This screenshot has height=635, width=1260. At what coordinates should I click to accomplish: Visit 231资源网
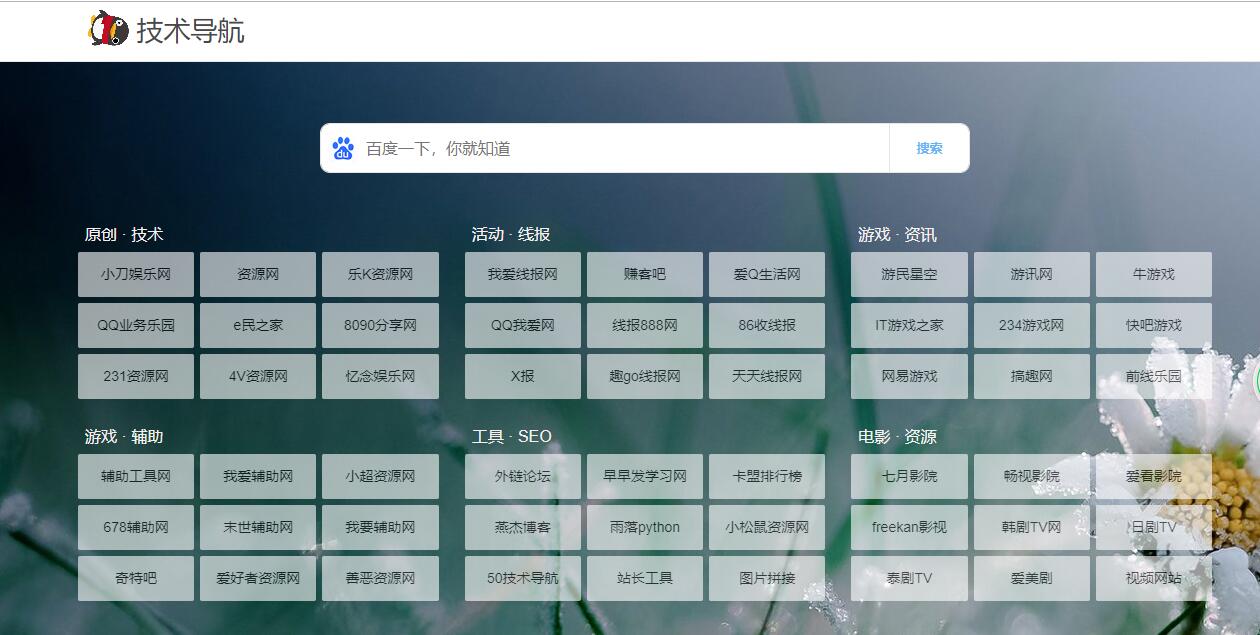click(x=136, y=376)
